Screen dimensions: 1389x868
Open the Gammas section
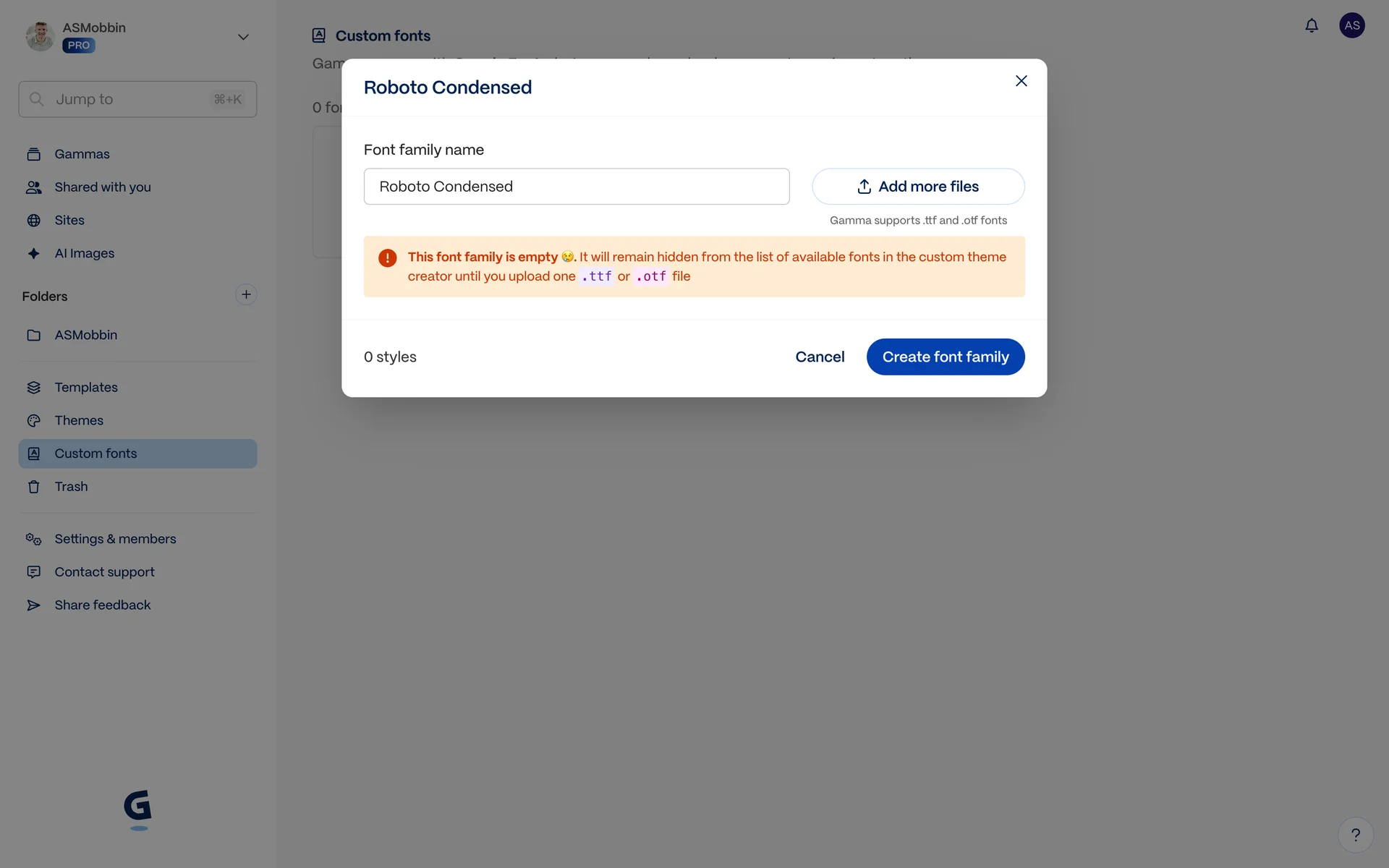[x=82, y=154]
